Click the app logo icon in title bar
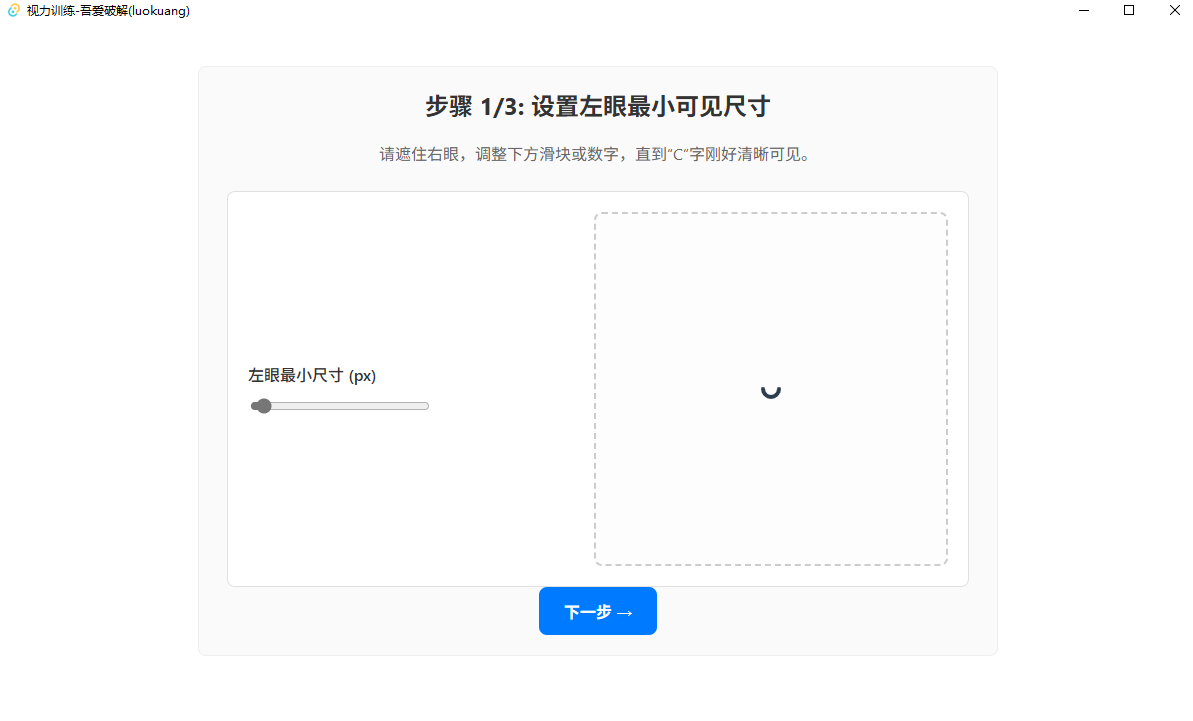The image size is (1193, 721). point(13,11)
